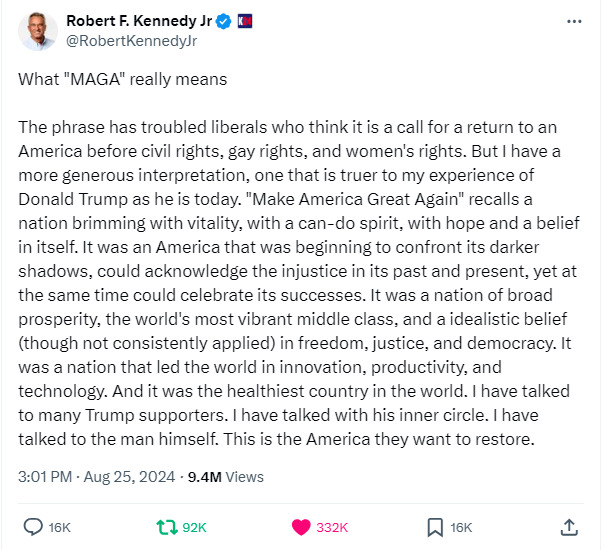Toggle the pink heart like icon
602x550 pixels.
point(300,526)
